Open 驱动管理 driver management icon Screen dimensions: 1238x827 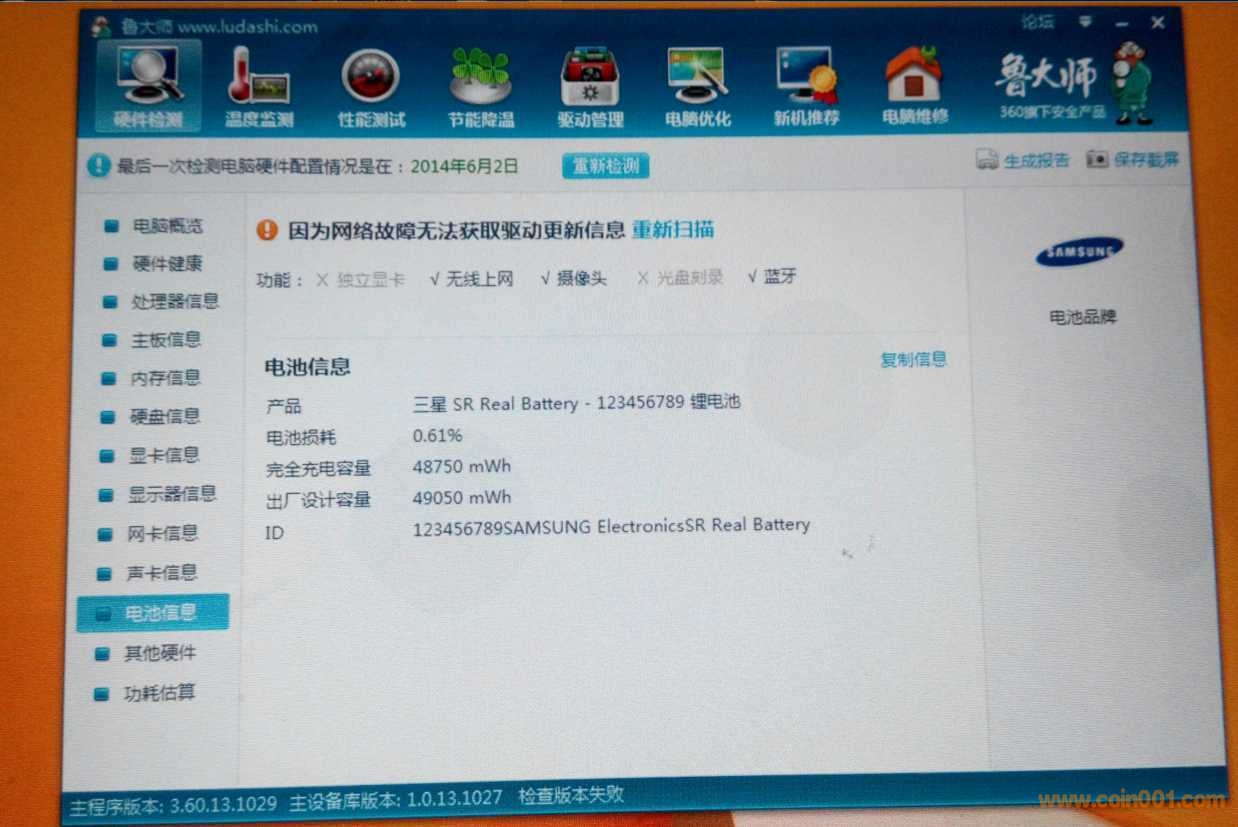pyautogui.click(x=590, y=88)
